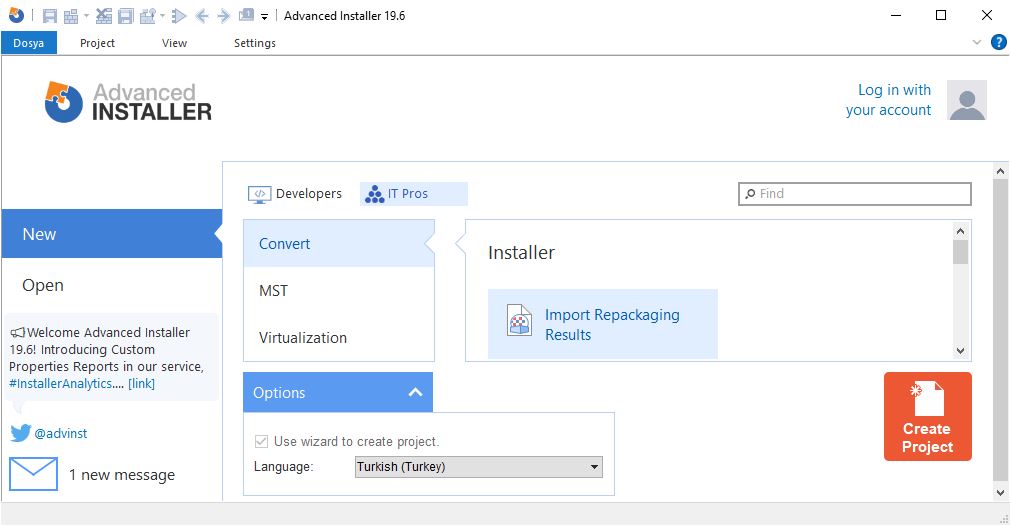
Task: Collapse the Options panel header
Action: [x=338, y=392]
